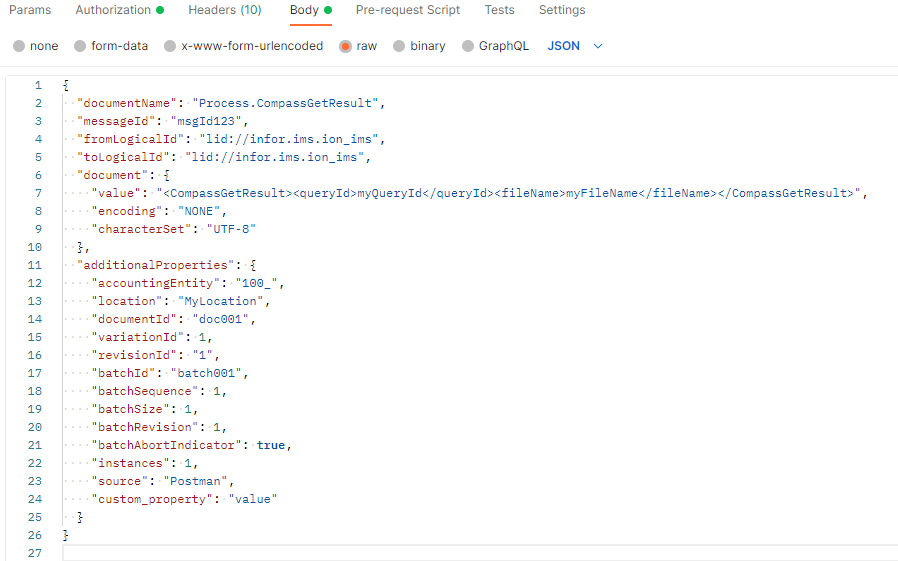This screenshot has width=898, height=561.
Task: Click the chevron beside JSON
Action: 598,46
